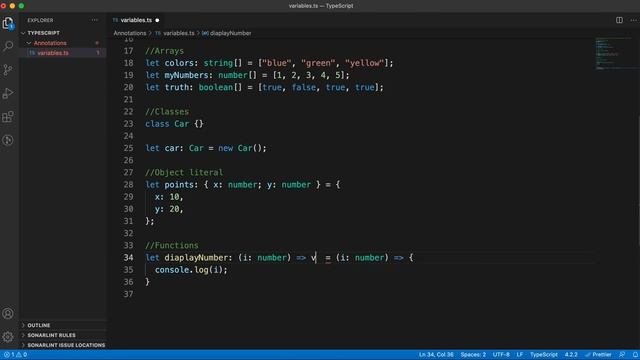Click the //Object literal comment
Screen dimensions: 640x360
(x=184, y=172)
